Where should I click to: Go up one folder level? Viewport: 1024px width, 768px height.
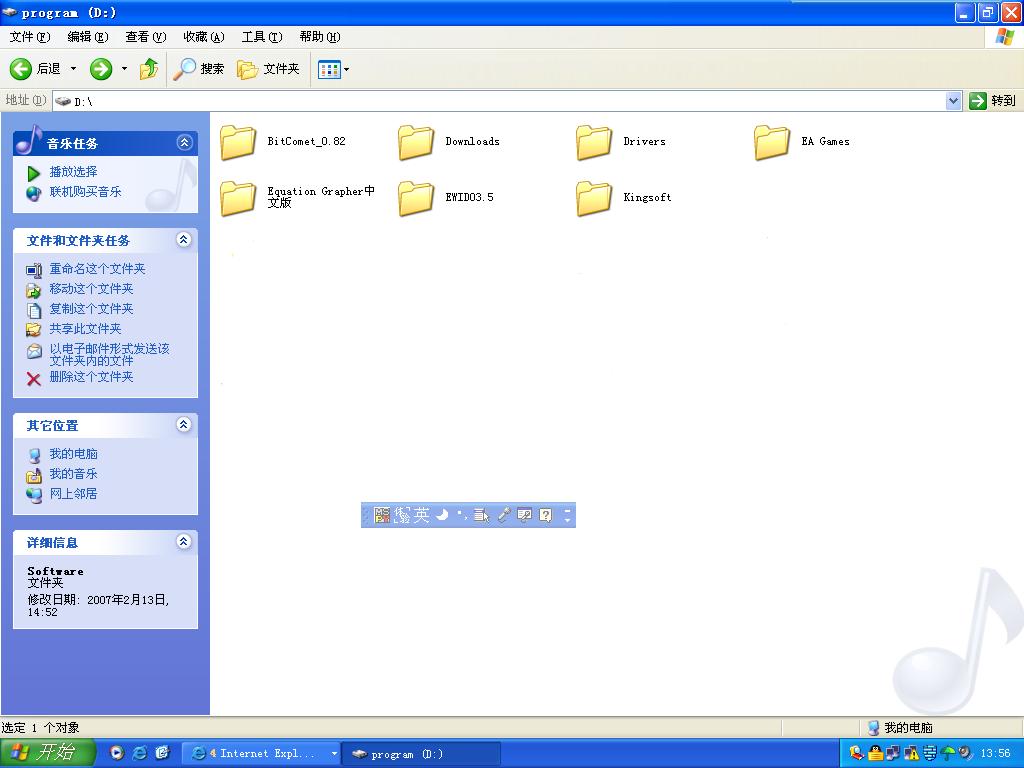[149, 69]
